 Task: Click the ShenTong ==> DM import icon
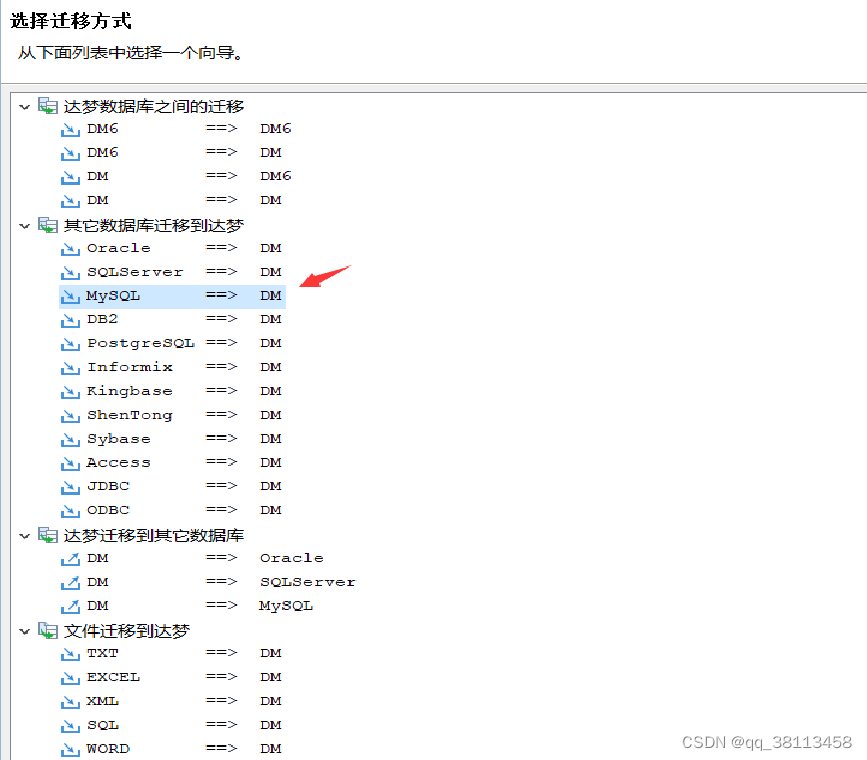(70, 415)
